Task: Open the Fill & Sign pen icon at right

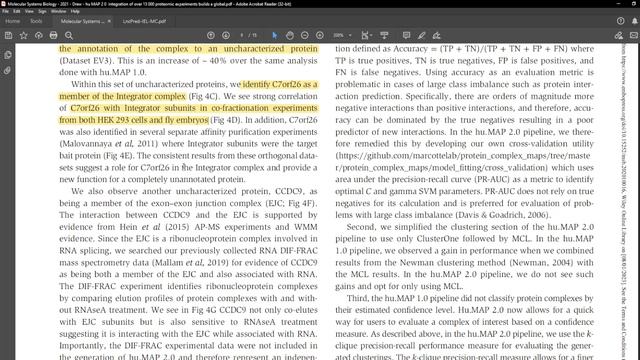Action: pos(619,36)
